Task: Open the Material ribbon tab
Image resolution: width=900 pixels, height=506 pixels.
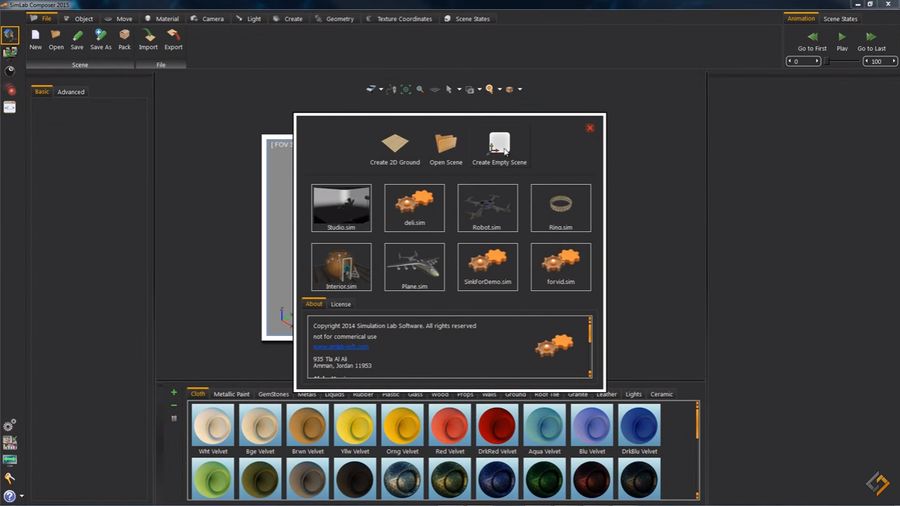Action: click(162, 18)
